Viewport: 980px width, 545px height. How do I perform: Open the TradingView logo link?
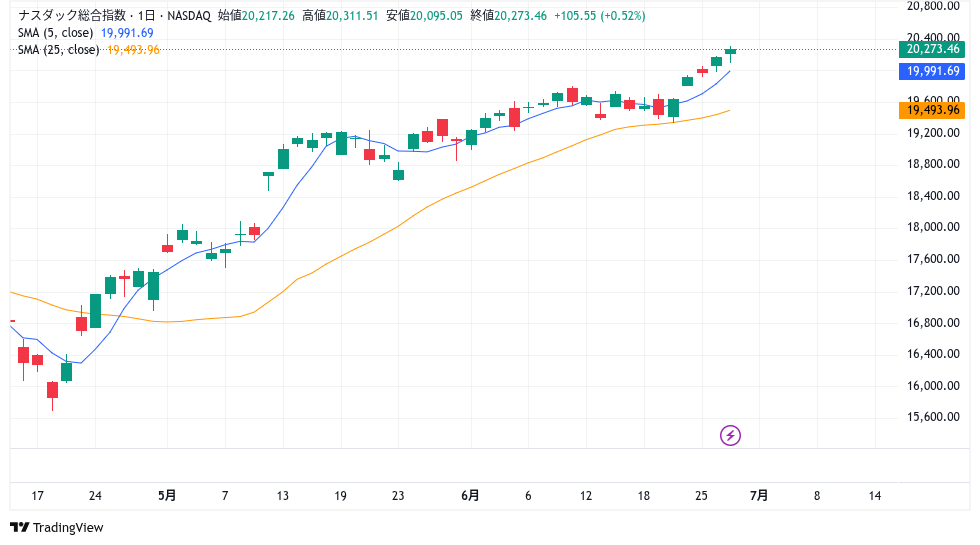click(57, 528)
